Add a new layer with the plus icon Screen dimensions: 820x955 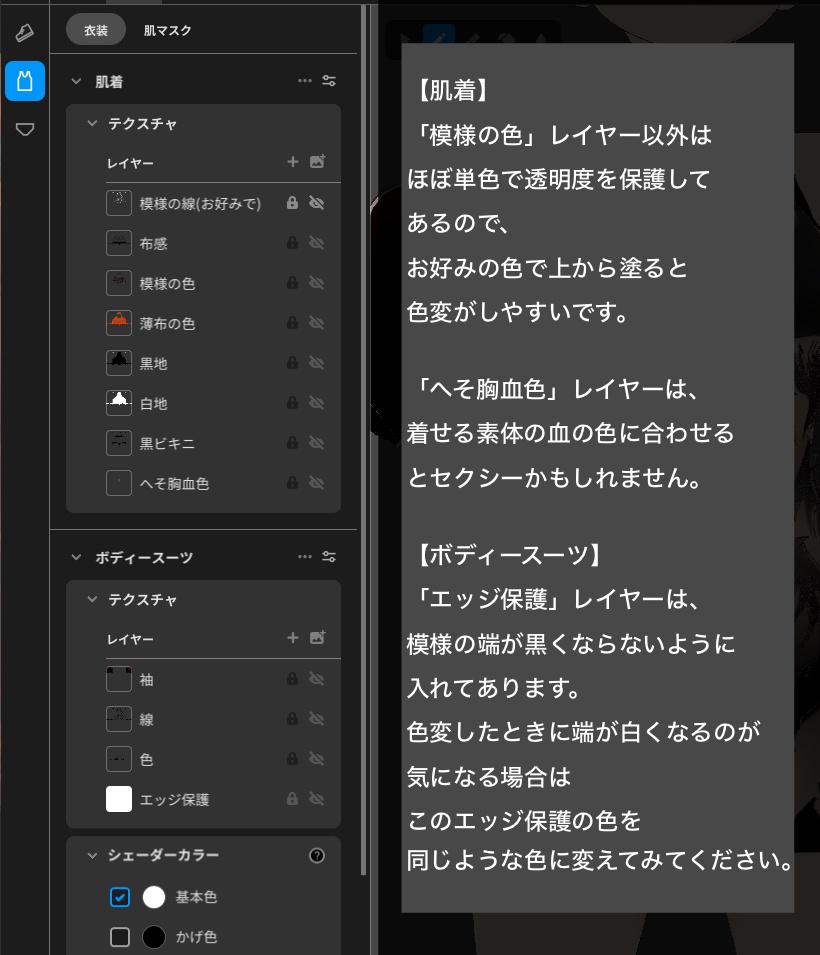[293, 162]
